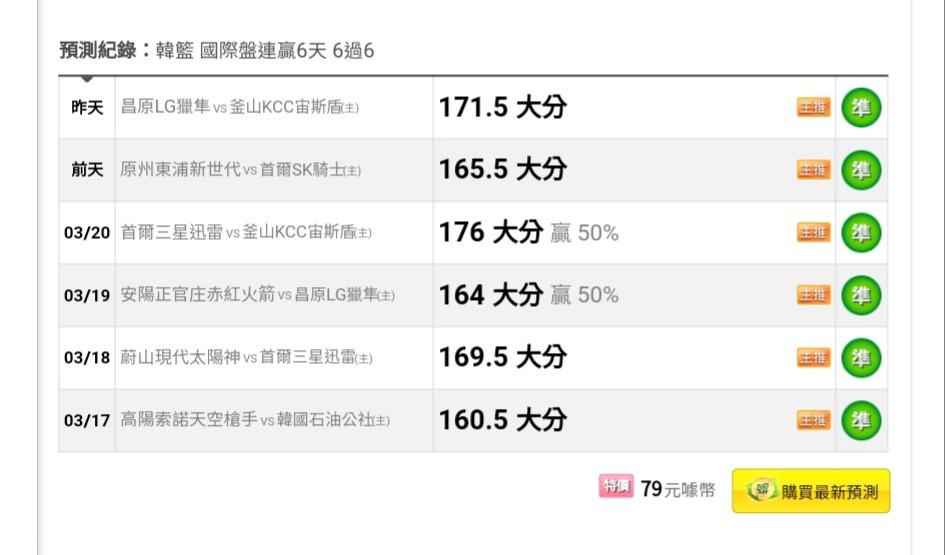The height and width of the screenshot is (555, 945).
Task: Click green 準 icon in yesterday's row
Action: click(860, 108)
